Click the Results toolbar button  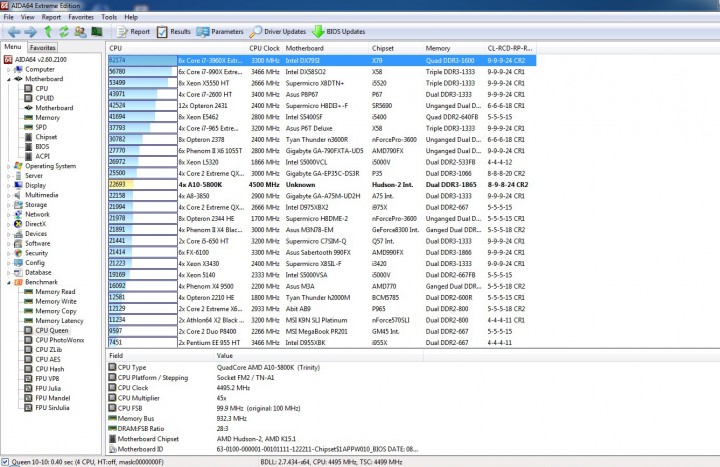coord(174,32)
